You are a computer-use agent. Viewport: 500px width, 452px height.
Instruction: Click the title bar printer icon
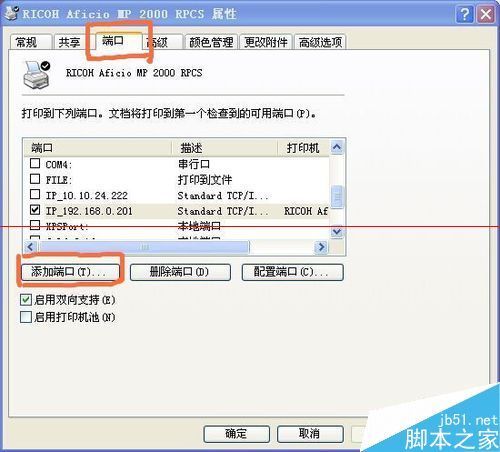click(12, 13)
